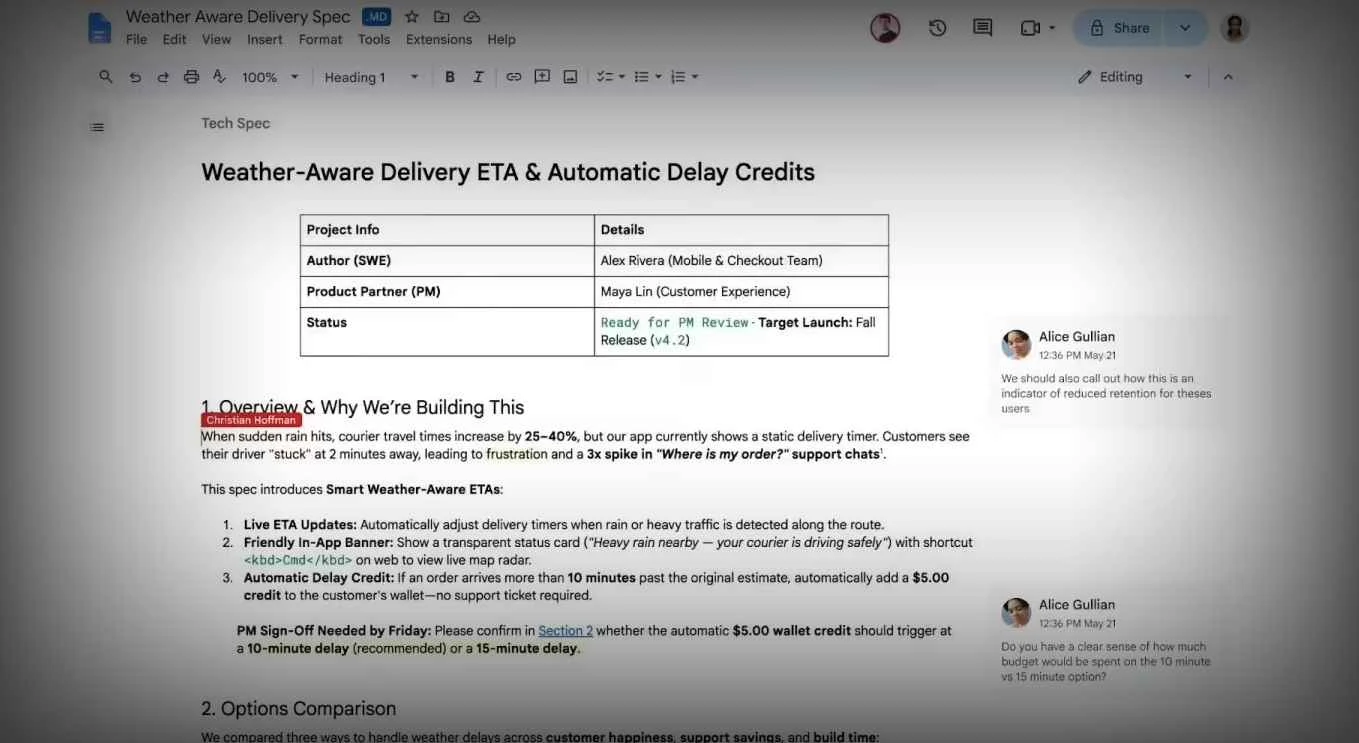Screen dimensions: 1359x743
Task: Show document outline from left sidebar
Action: click(97, 127)
